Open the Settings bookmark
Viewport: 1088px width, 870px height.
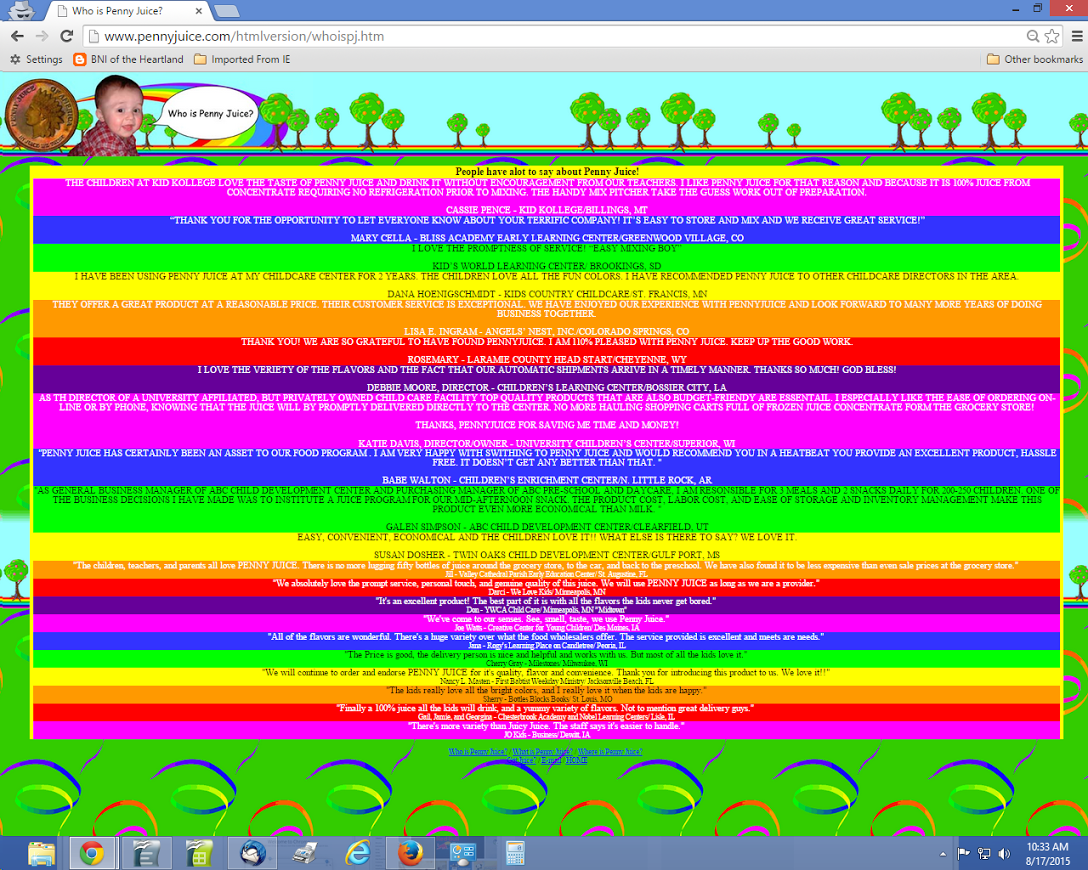point(36,59)
